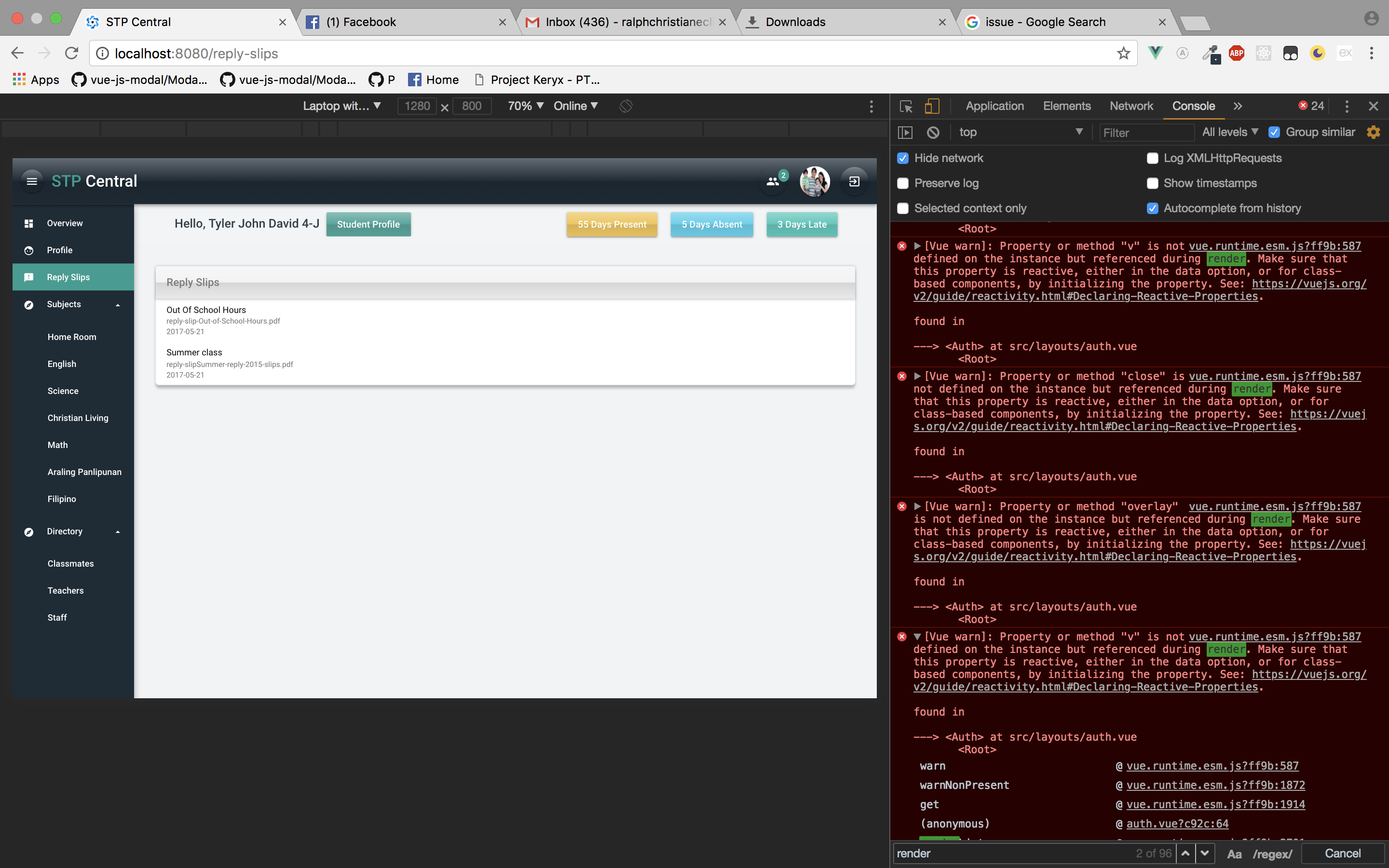The height and width of the screenshot is (868, 1389).
Task: Open the navigation drawer in STP Central
Action: tap(32, 181)
